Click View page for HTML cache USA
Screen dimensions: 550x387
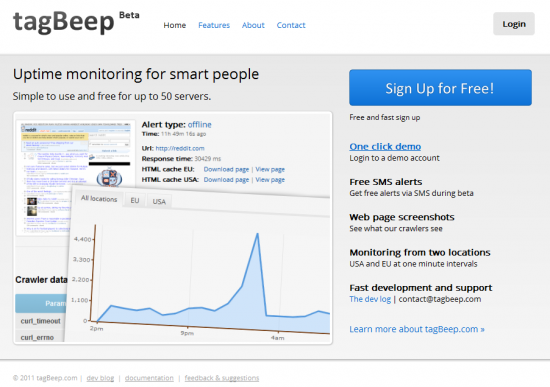point(270,180)
